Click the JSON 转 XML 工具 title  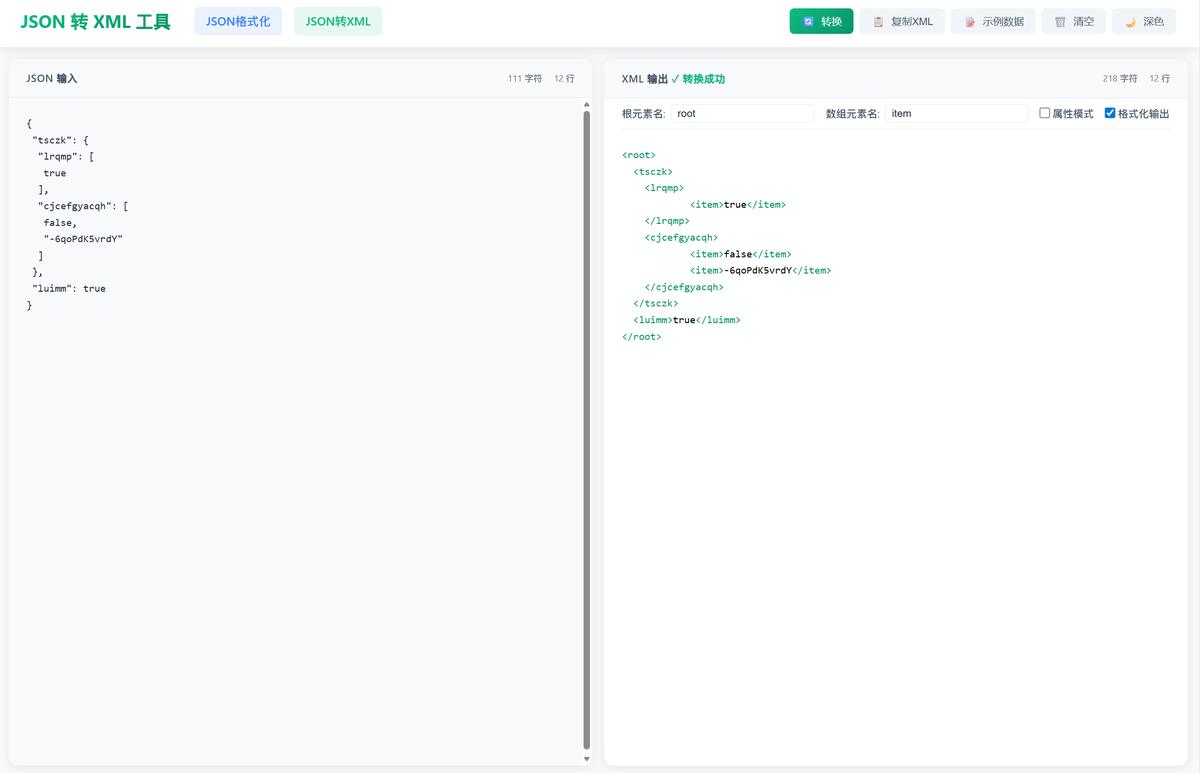(95, 22)
